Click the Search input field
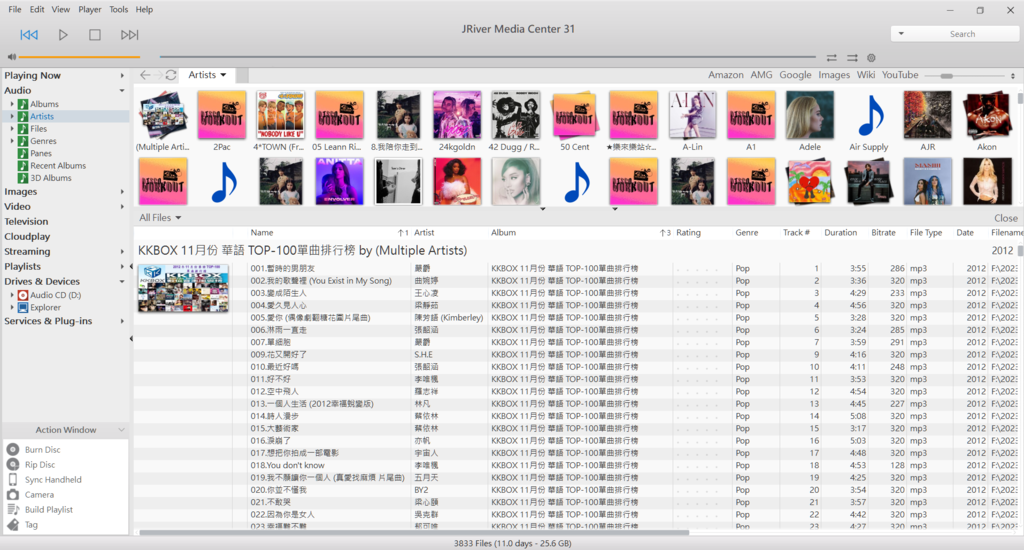The width and height of the screenshot is (1024, 550). click(962, 34)
